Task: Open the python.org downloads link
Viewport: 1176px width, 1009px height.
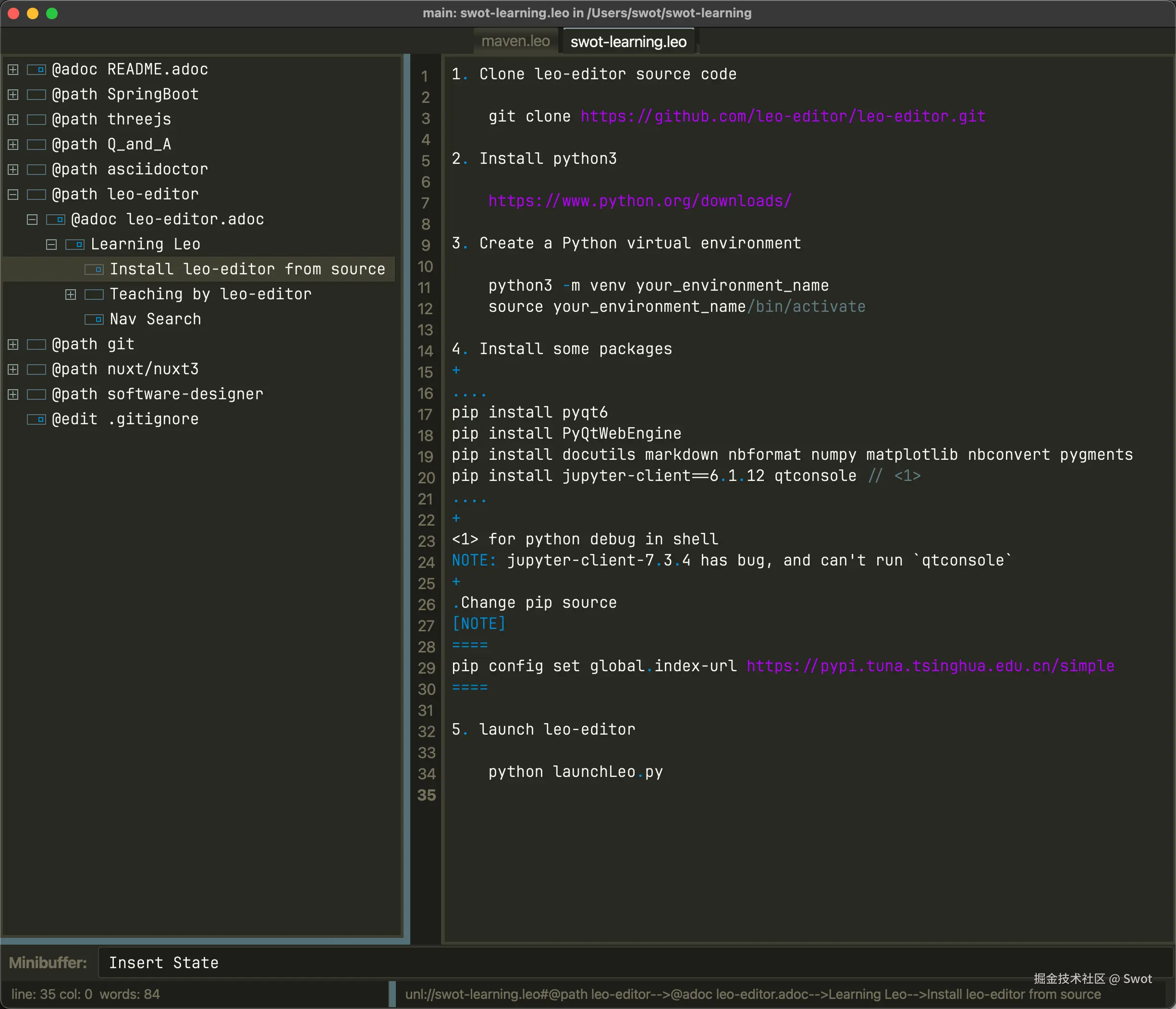Action: [640, 201]
